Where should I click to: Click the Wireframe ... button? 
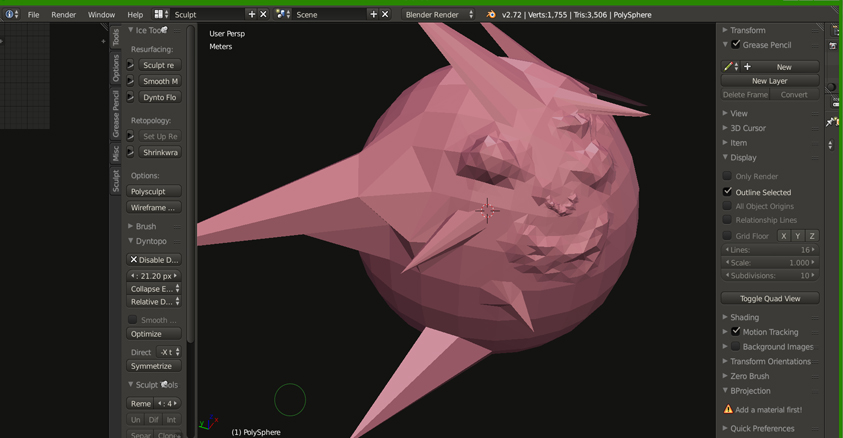154,207
